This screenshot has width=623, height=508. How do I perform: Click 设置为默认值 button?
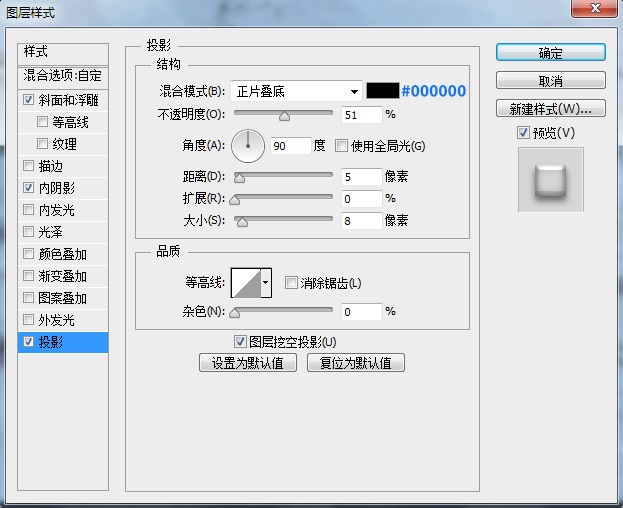pyautogui.click(x=248, y=363)
